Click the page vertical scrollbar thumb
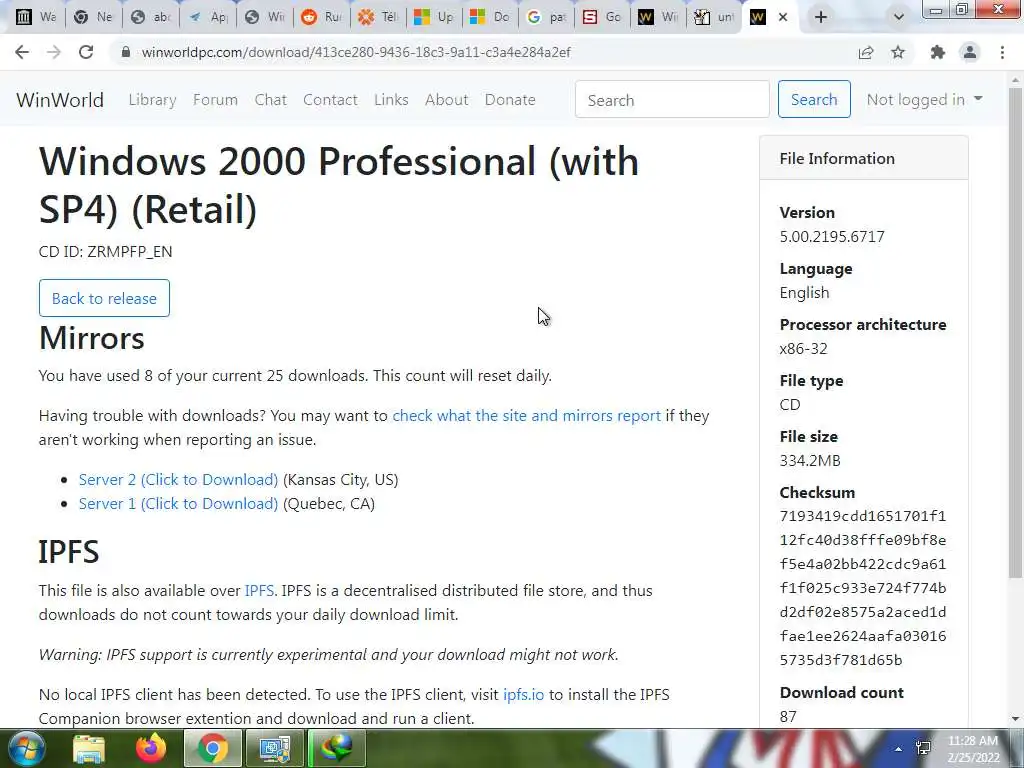 [1016, 333]
